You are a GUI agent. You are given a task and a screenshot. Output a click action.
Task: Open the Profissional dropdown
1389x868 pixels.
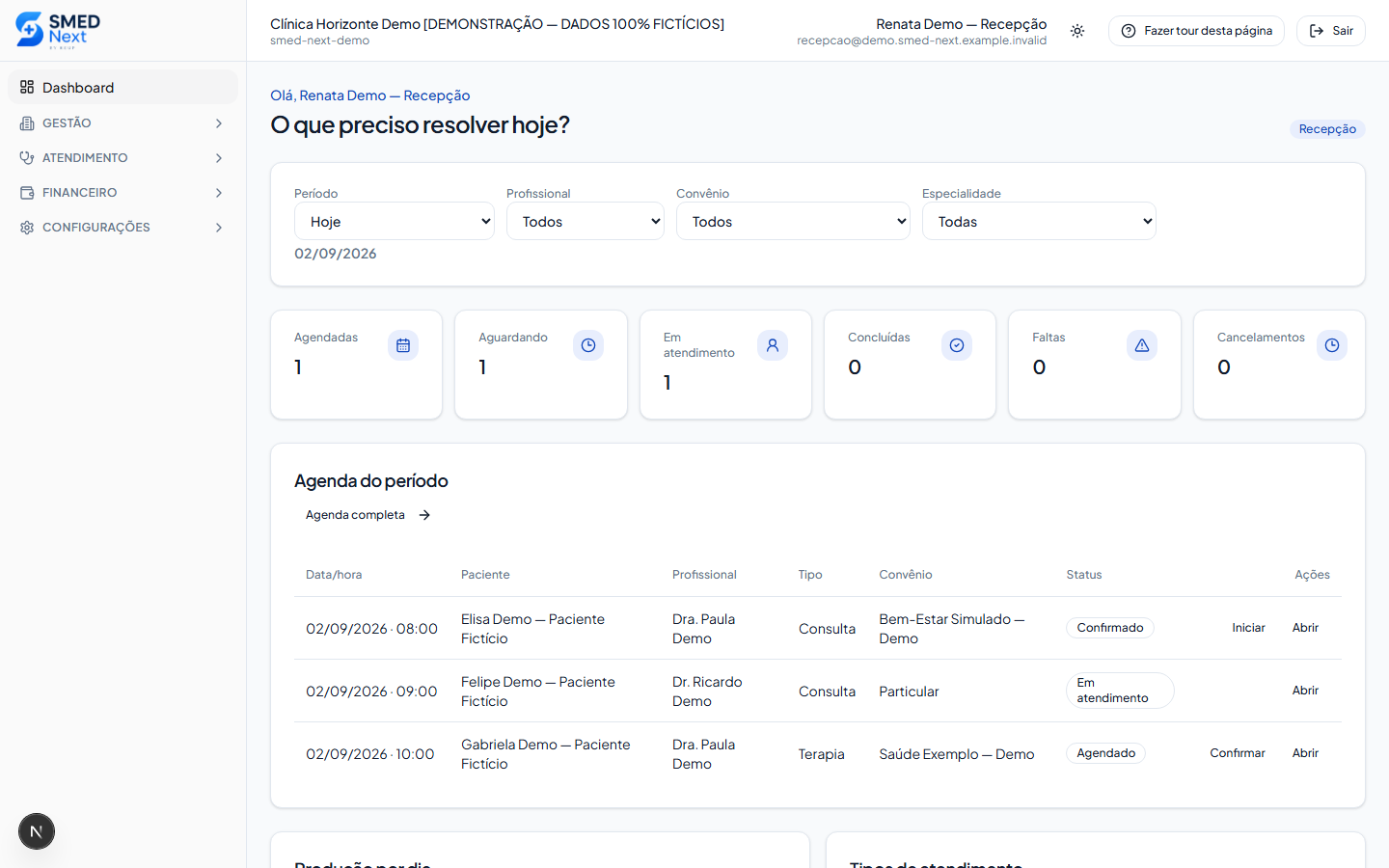click(586, 221)
